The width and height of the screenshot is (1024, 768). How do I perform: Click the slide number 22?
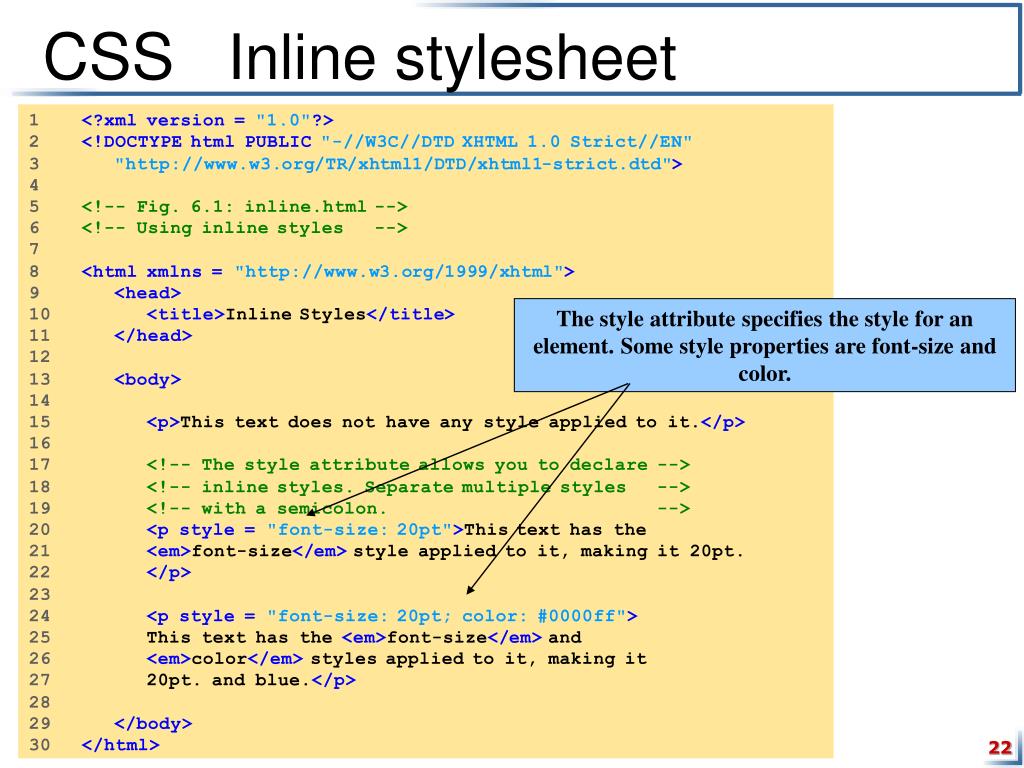1000,748
